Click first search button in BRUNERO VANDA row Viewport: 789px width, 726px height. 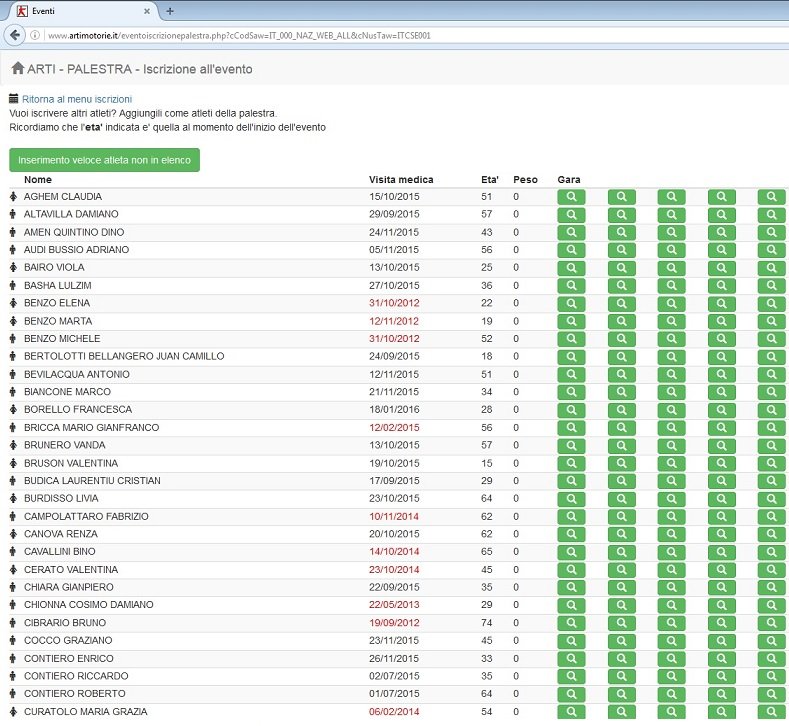tap(571, 446)
